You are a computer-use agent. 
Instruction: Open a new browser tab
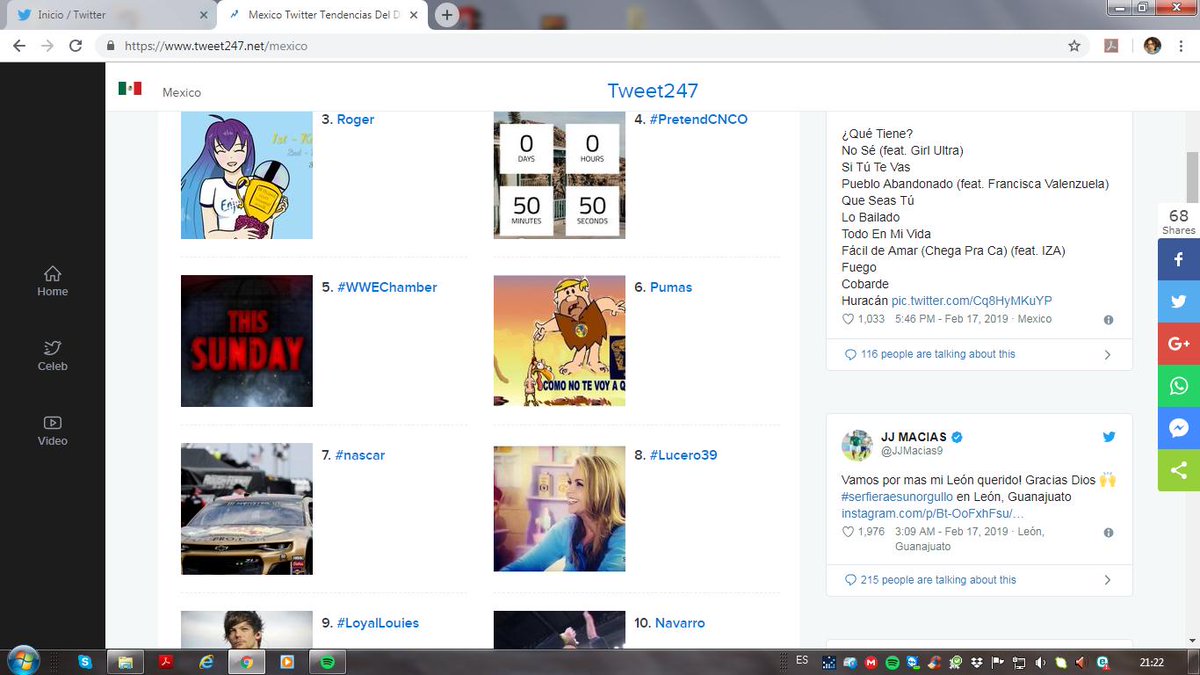click(447, 15)
